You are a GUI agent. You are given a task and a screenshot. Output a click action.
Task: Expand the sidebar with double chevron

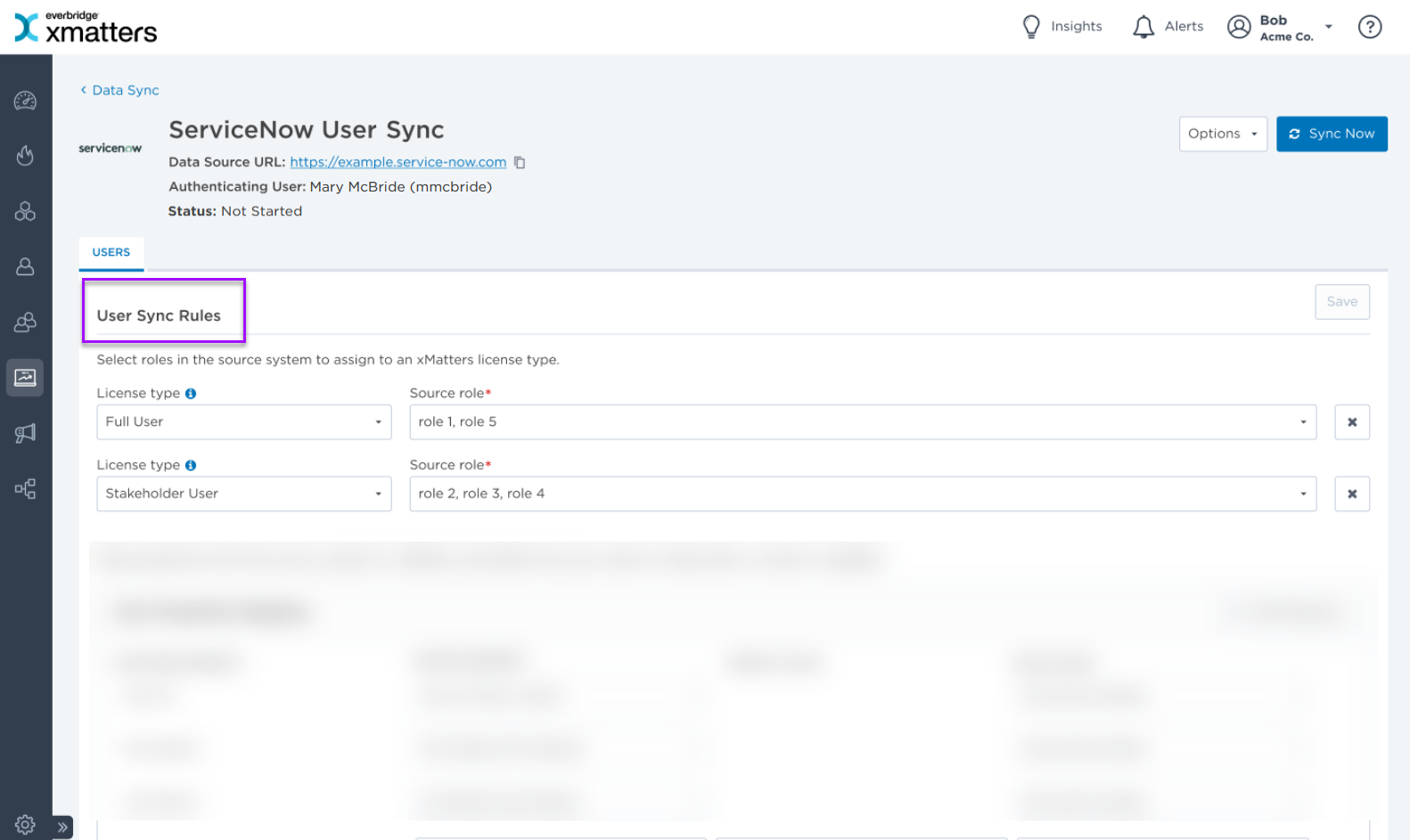click(x=62, y=827)
